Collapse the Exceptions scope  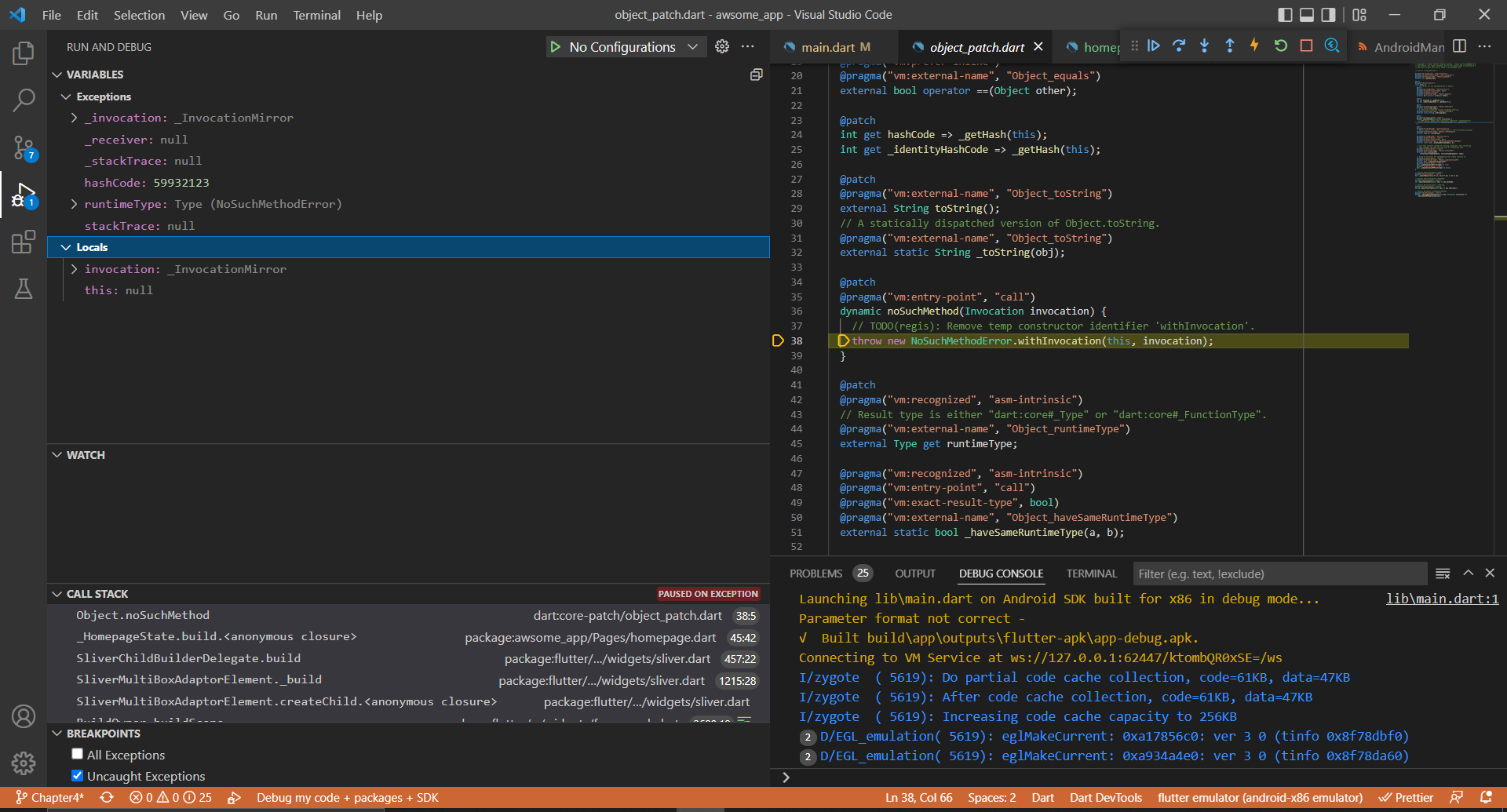tap(66, 96)
